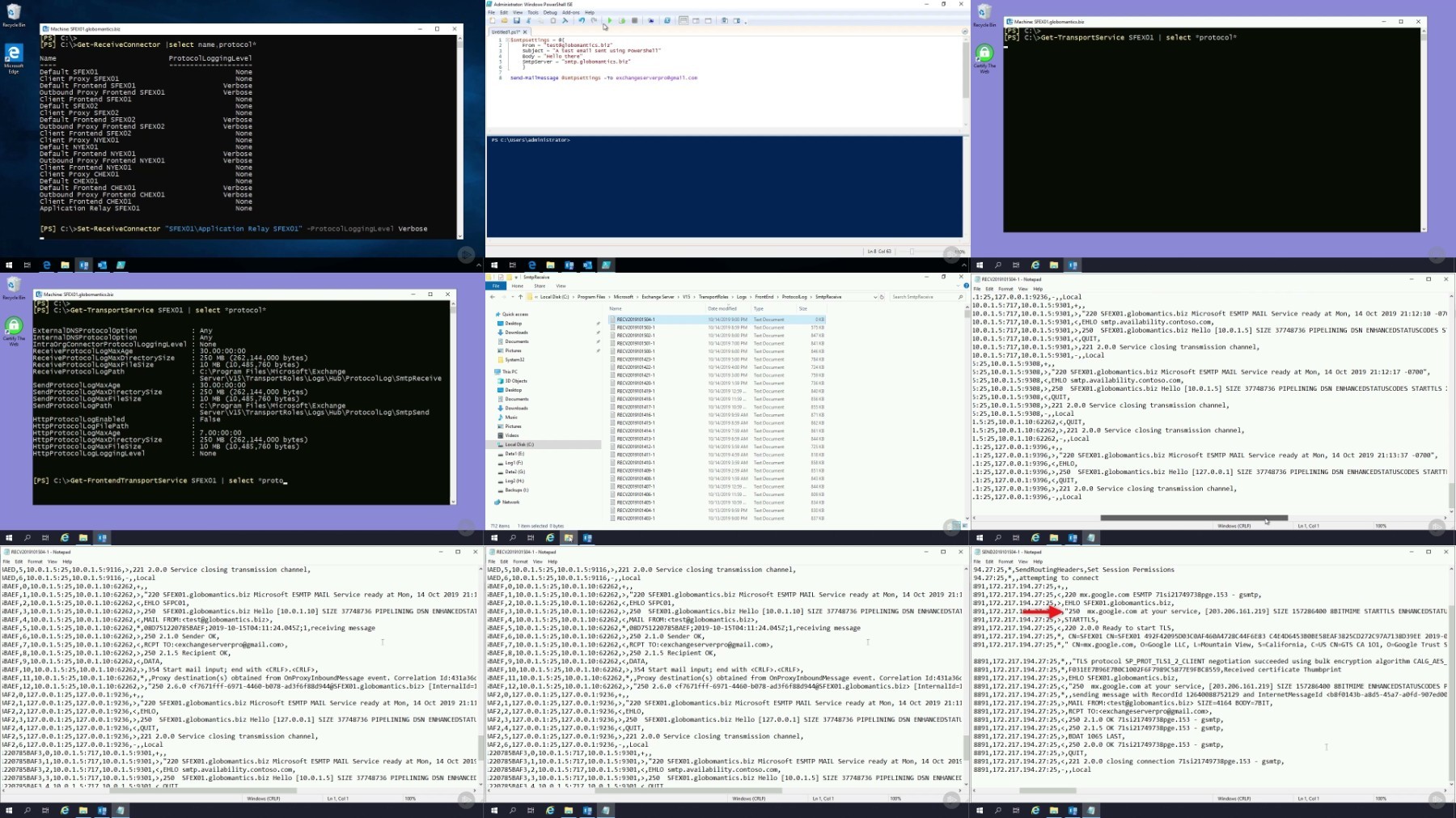Open the Microsoft Edge desktop shortcut
The height and width of the screenshot is (818, 1456).
click(14, 57)
